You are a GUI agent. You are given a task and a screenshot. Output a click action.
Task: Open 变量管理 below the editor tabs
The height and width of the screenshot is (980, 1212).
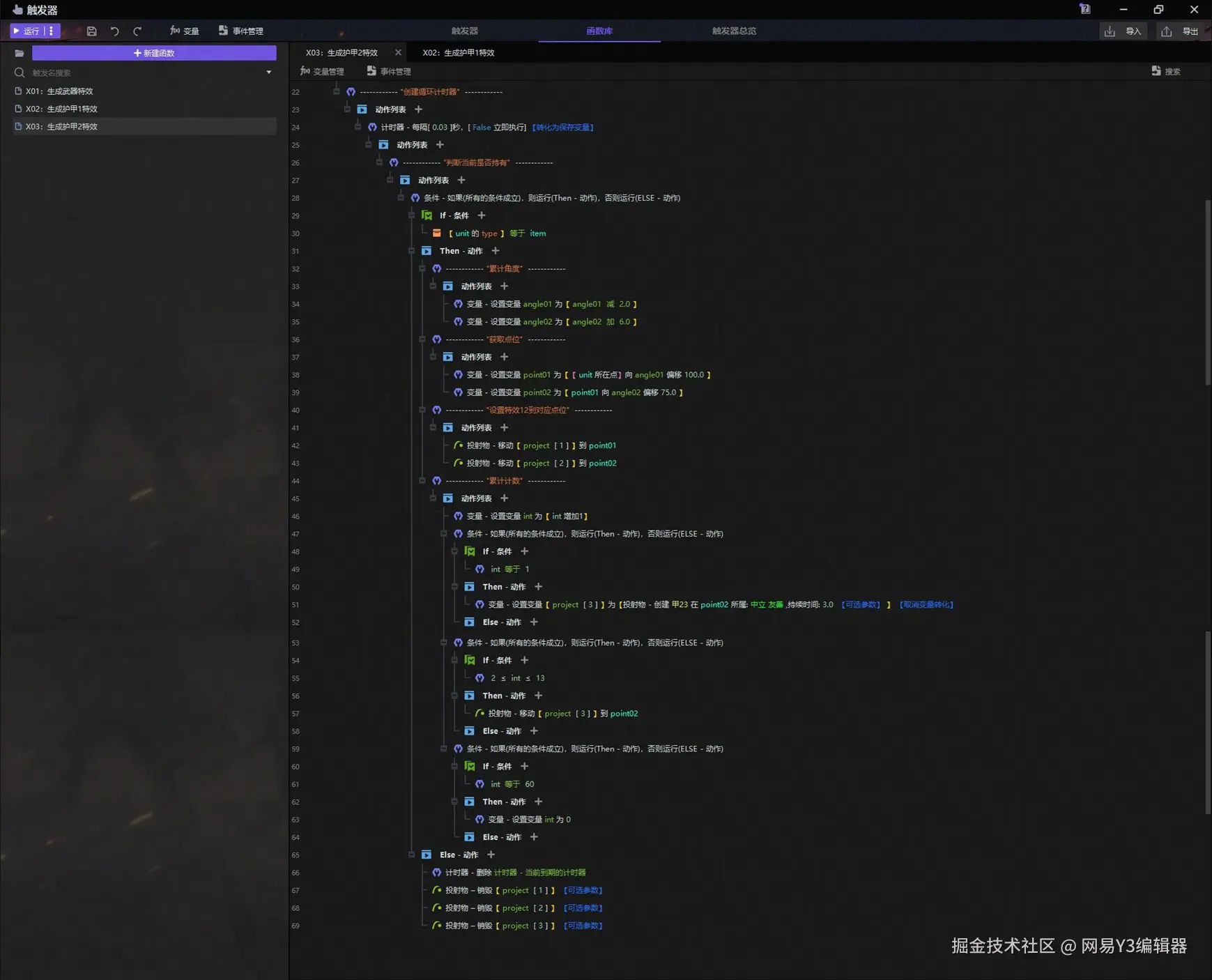[322, 71]
